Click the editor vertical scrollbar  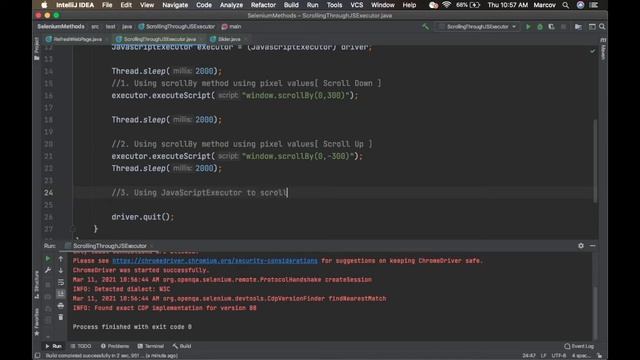pos(595,160)
